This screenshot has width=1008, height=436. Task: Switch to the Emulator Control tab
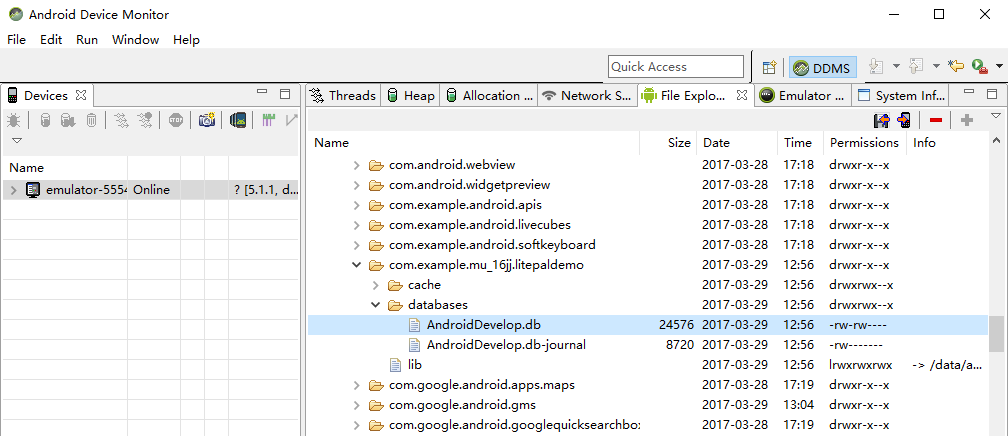coord(803,95)
